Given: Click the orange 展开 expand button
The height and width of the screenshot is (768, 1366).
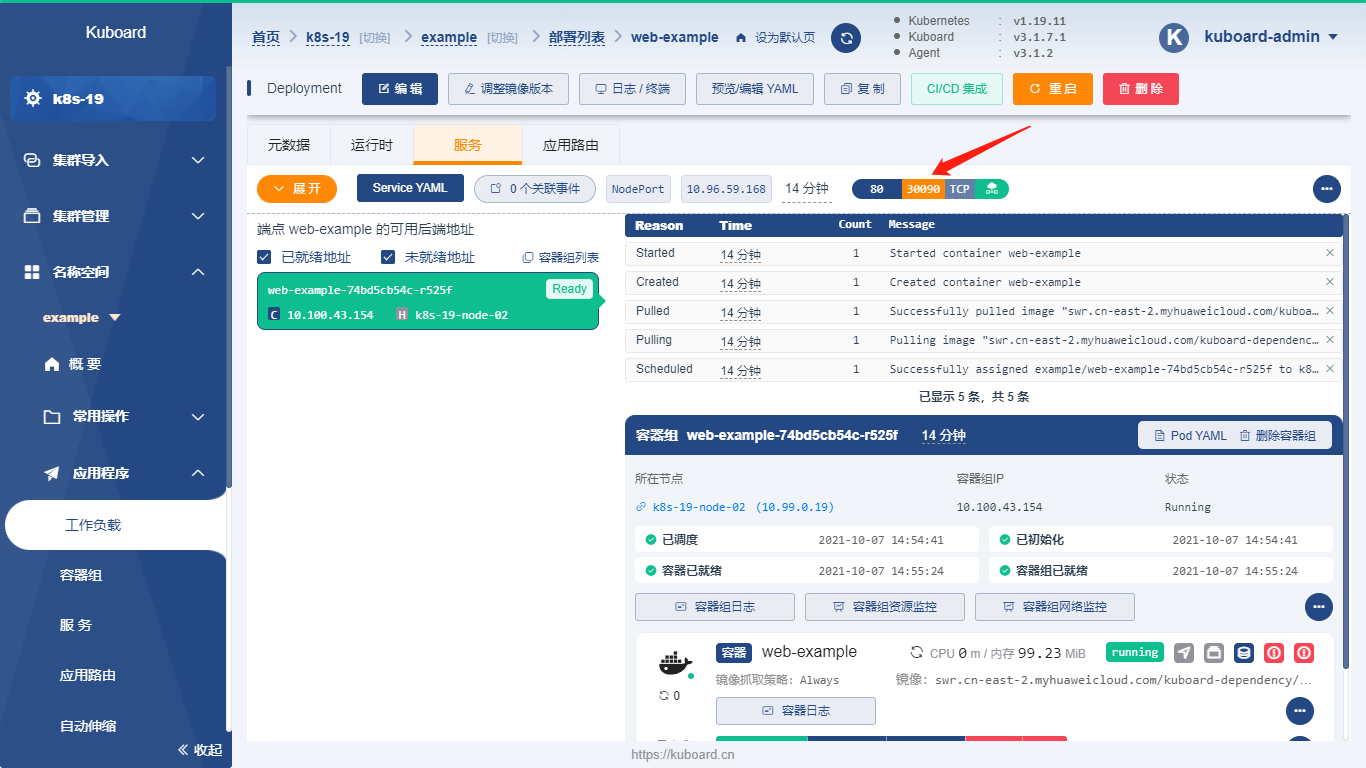Looking at the screenshot, I should [297, 188].
